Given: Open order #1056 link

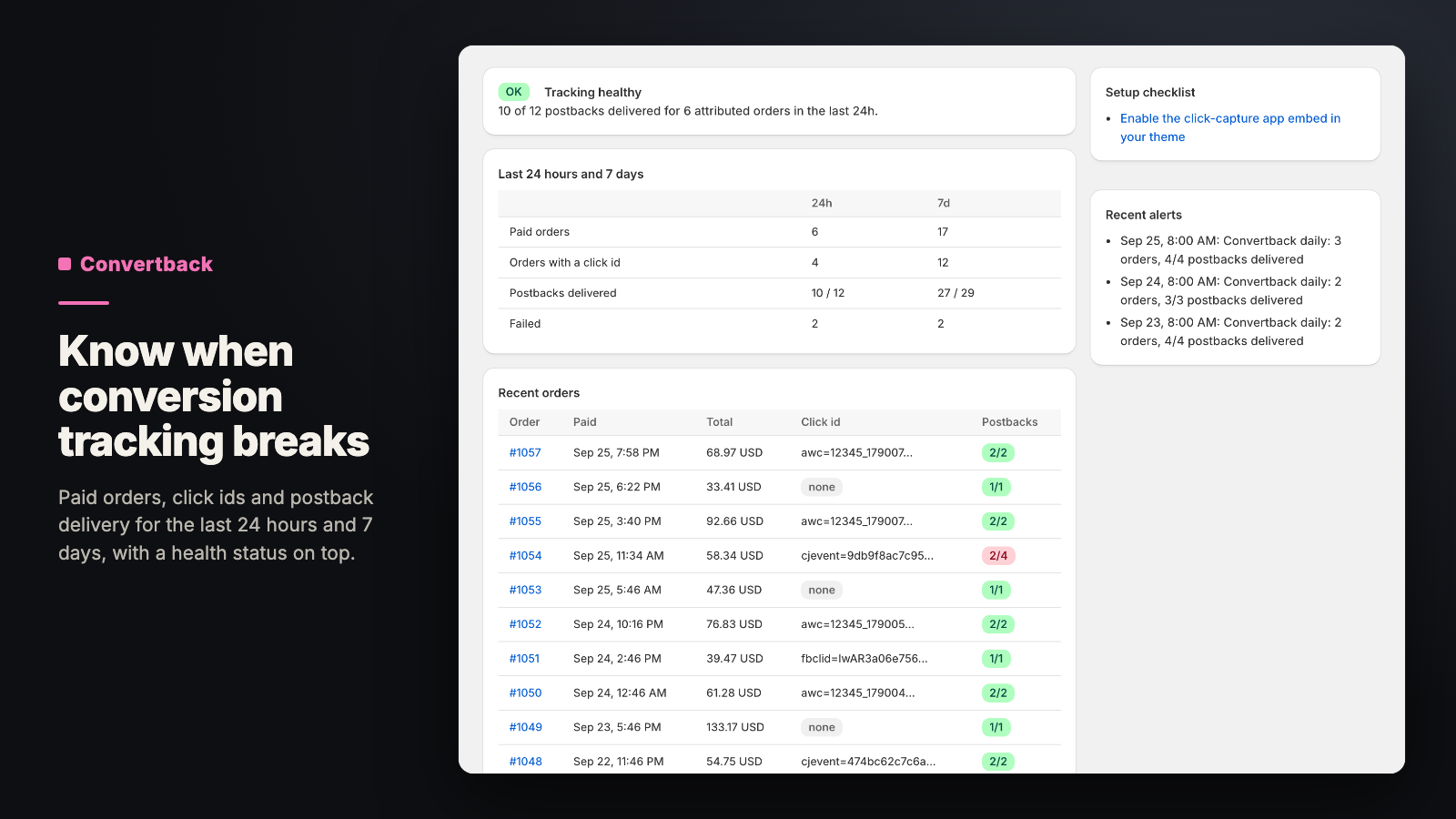Looking at the screenshot, I should pos(525,487).
